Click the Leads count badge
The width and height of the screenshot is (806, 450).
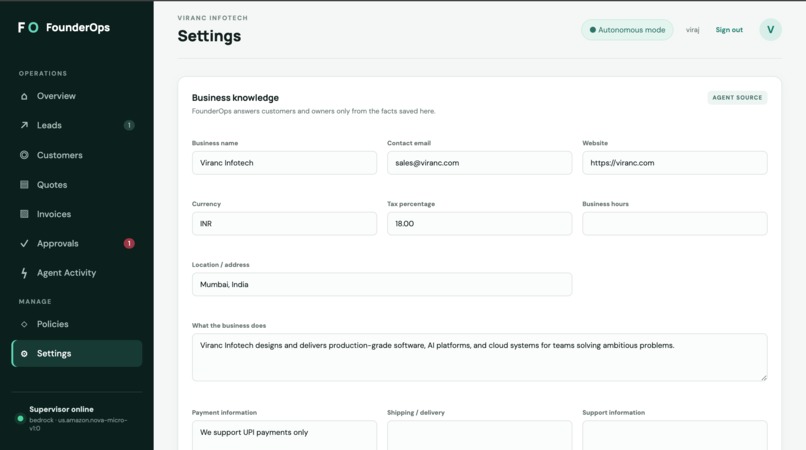click(129, 125)
